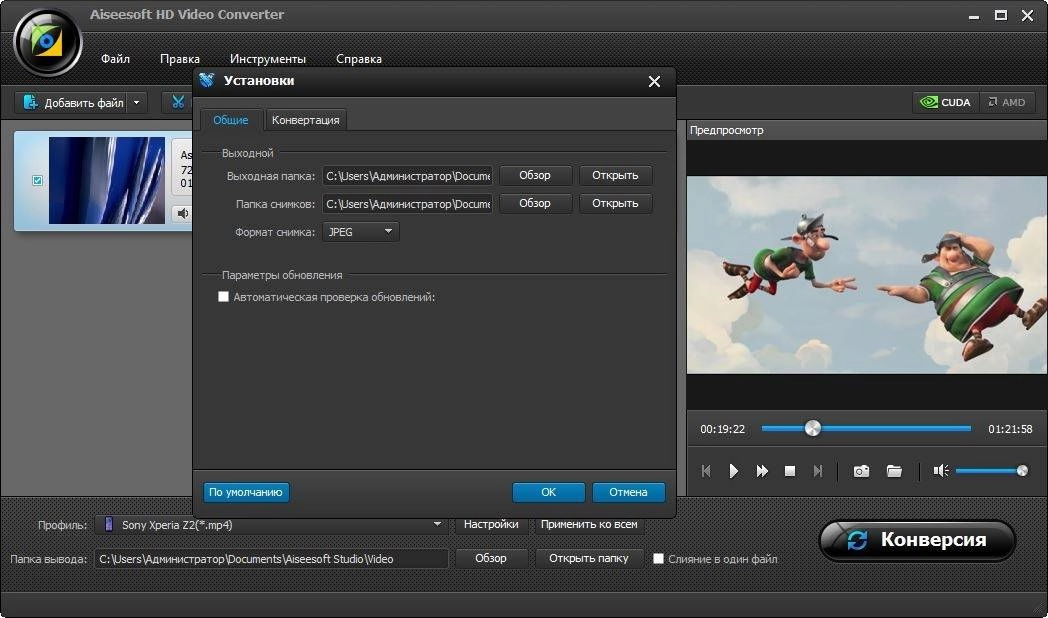Image resolution: width=1048 pixels, height=618 pixels.
Task: Click the Sony Xperia phone profile icon
Action: coord(108,524)
